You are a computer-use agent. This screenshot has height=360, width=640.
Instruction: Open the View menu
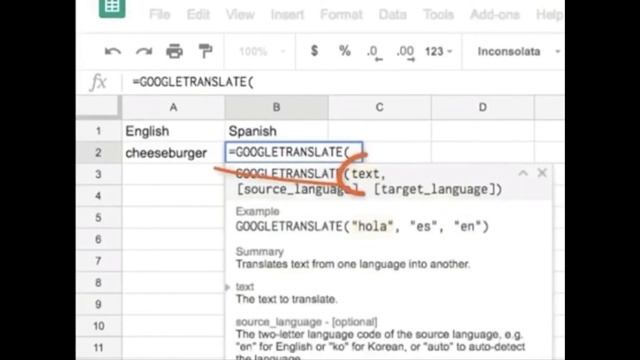(x=240, y=15)
